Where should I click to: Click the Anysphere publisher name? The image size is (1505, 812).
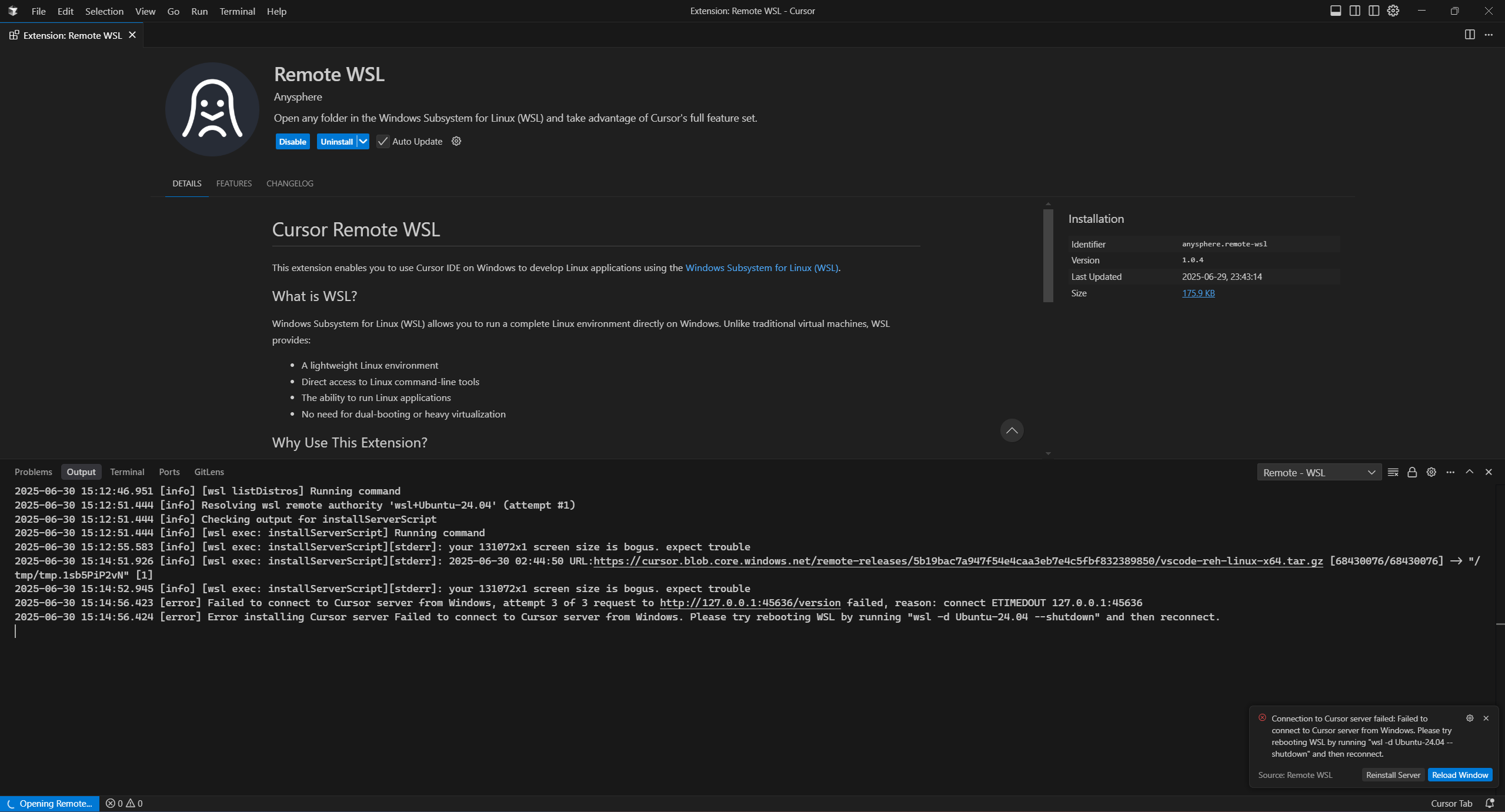(298, 96)
